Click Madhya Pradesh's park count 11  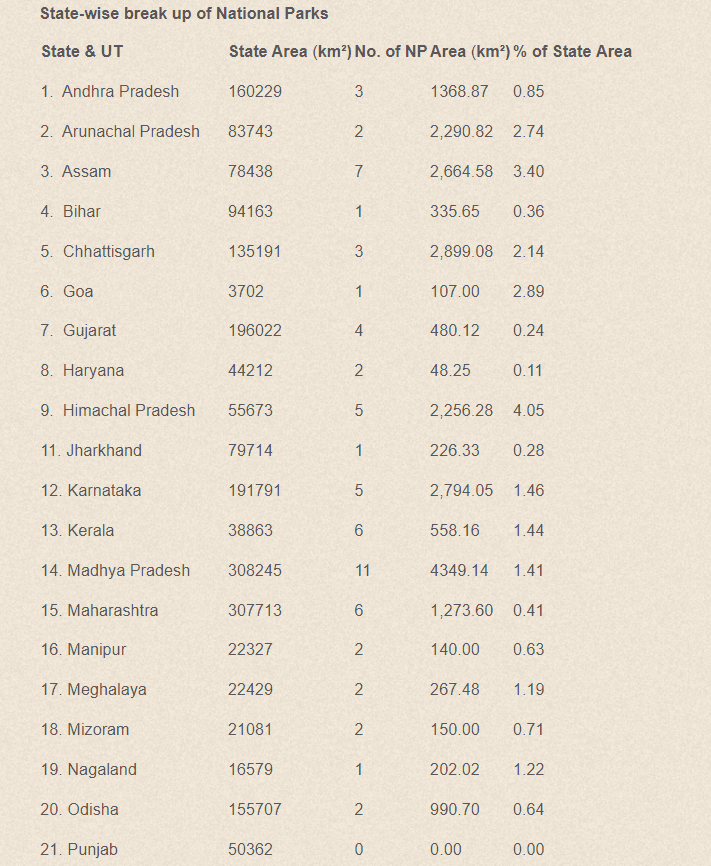362,570
